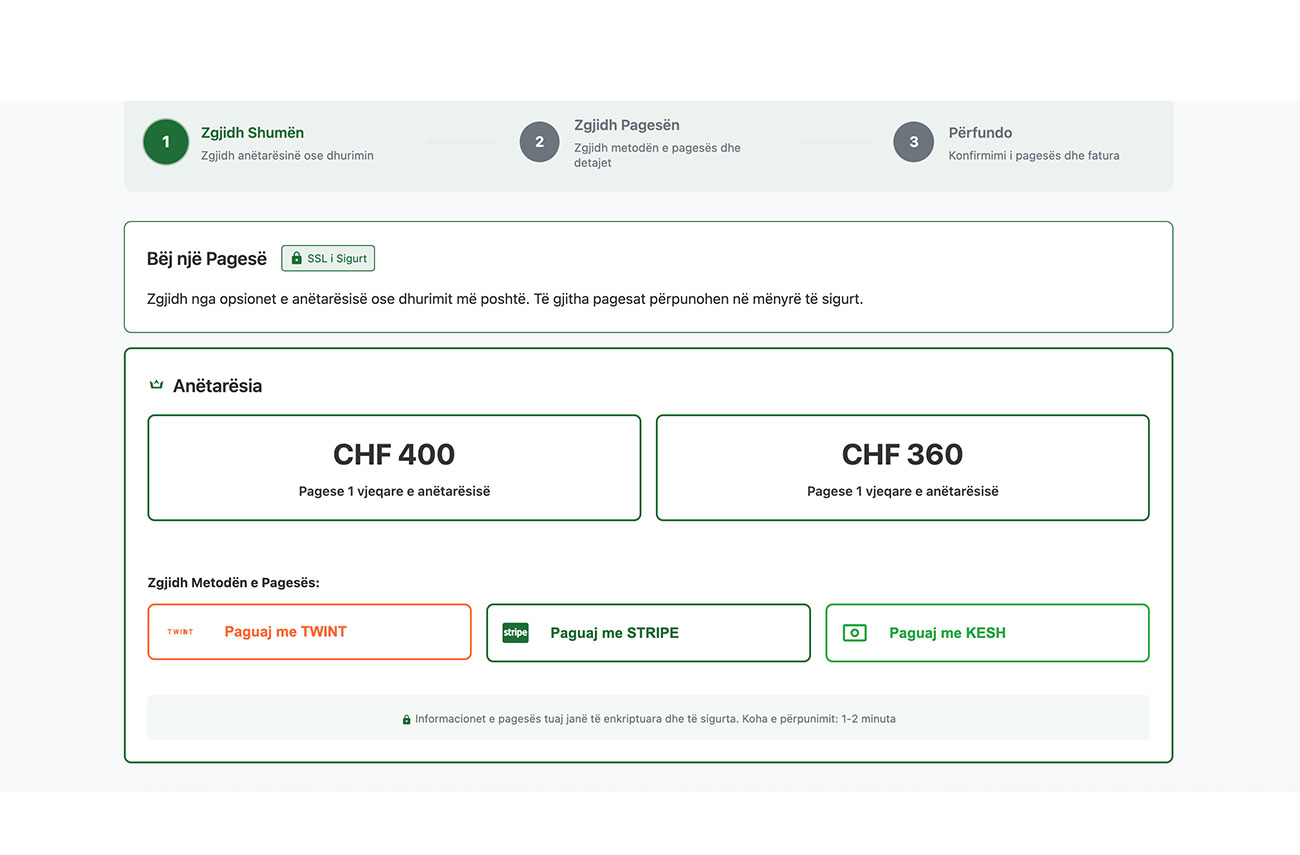Pay with the Paguaj me TWINT button
This screenshot has height=855, width=1300.
(x=309, y=632)
